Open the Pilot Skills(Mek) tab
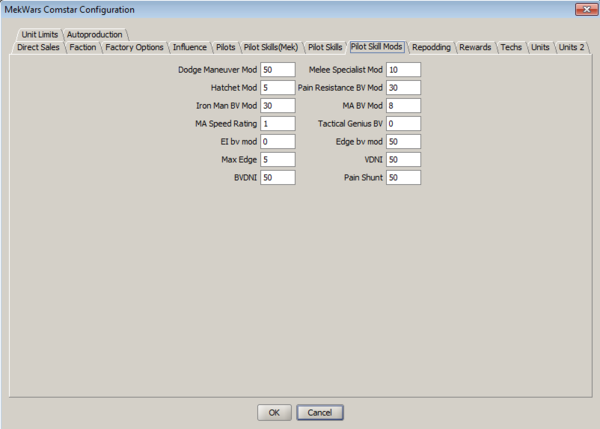This screenshot has width=600, height=429. pos(271,47)
